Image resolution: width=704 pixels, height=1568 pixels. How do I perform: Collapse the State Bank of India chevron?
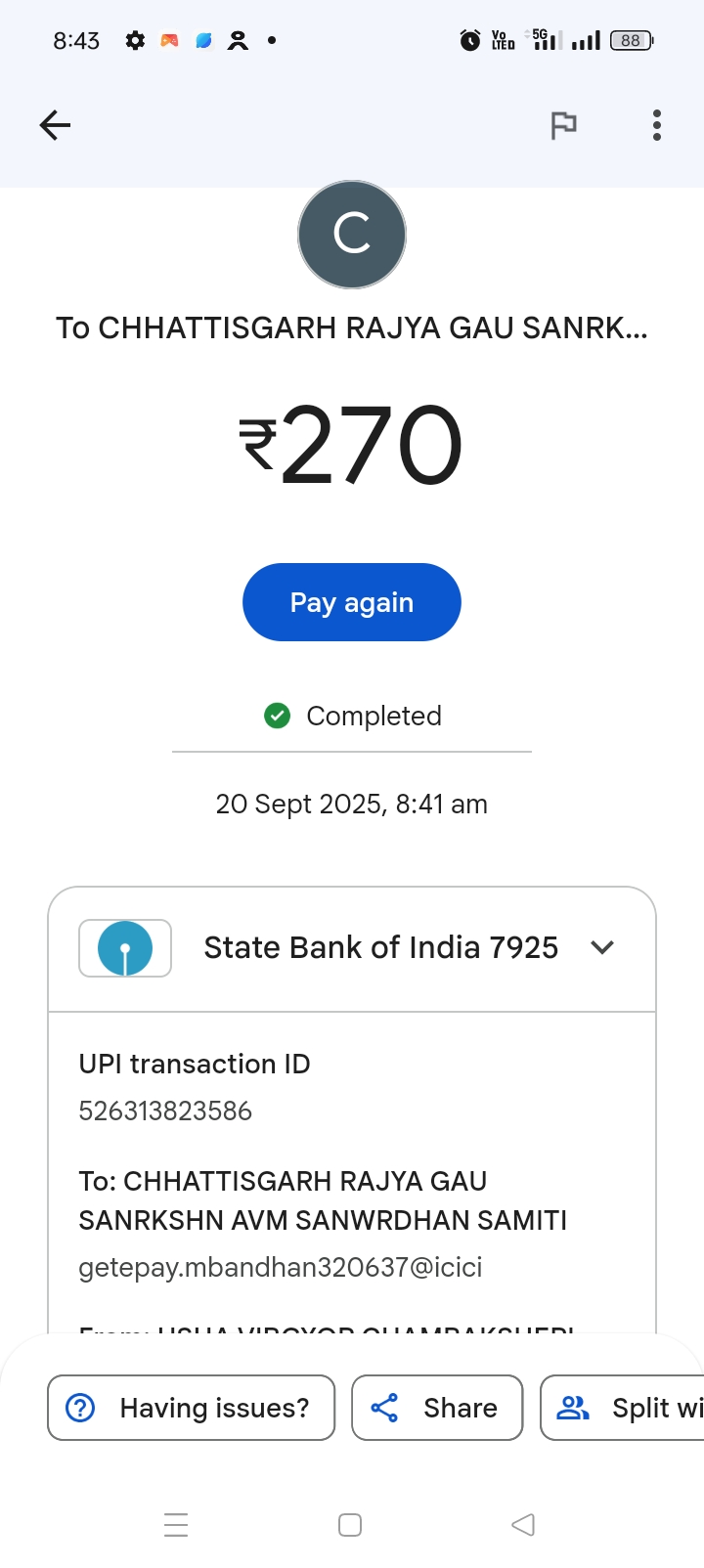tap(603, 947)
